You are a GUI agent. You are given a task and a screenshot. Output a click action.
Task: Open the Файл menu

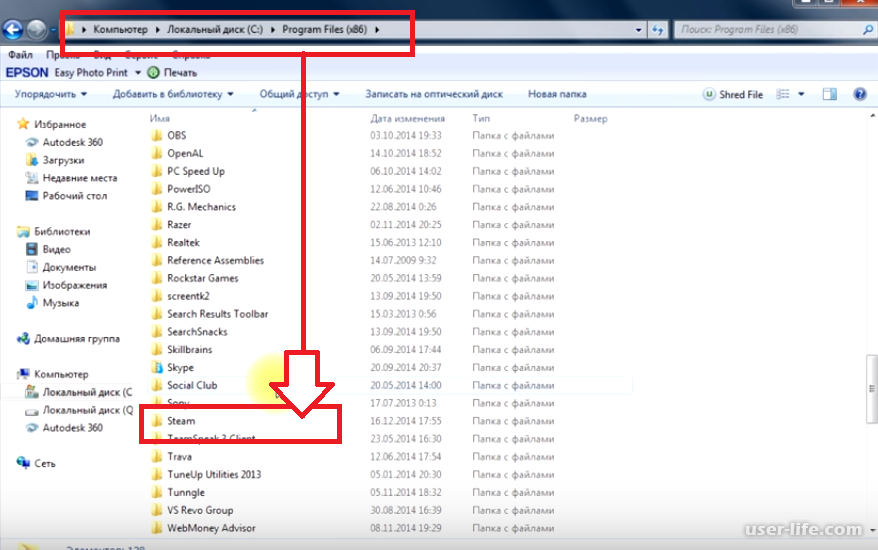(21, 54)
